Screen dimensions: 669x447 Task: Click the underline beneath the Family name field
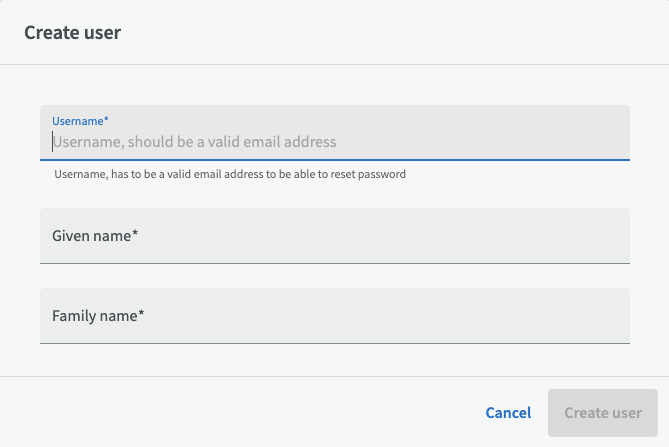coord(335,343)
